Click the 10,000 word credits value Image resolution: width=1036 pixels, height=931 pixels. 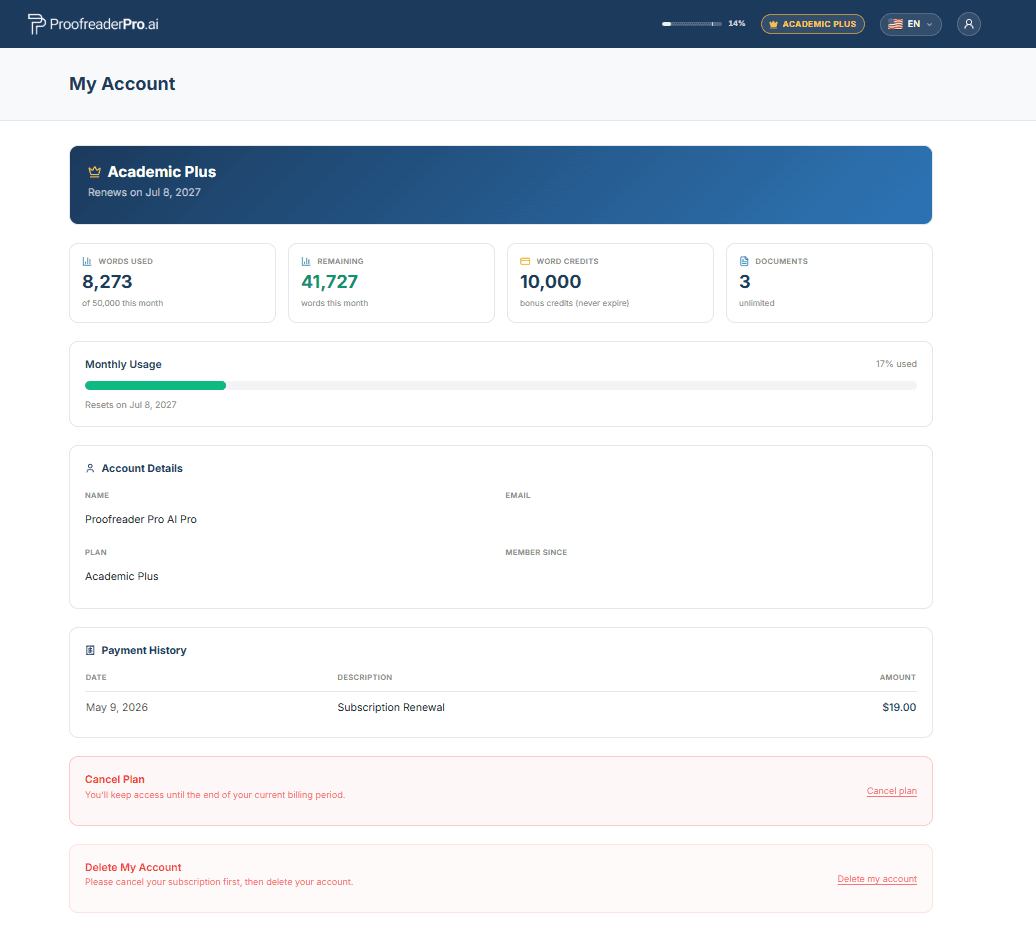550,282
